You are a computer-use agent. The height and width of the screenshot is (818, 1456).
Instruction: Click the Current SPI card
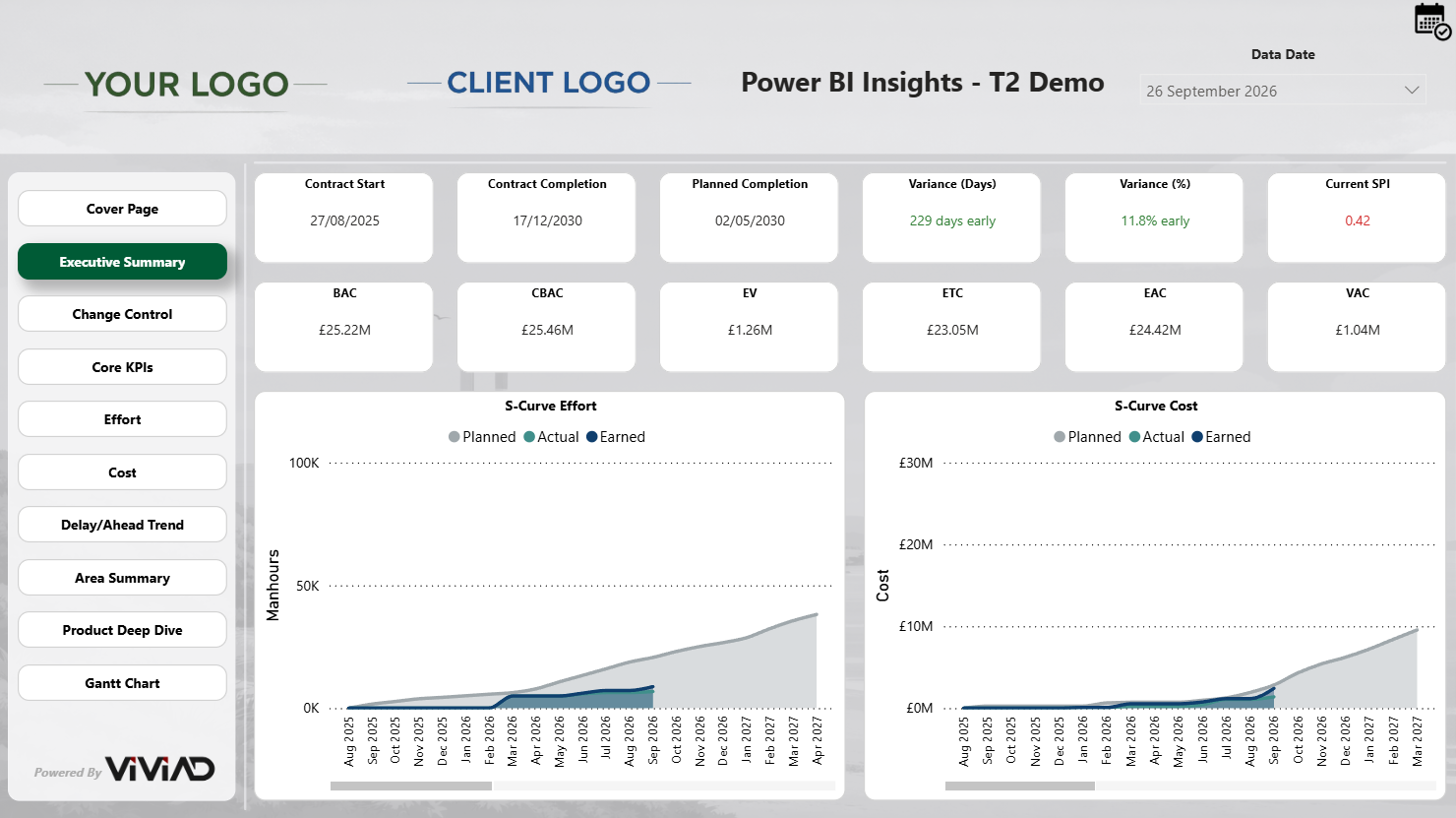tap(1357, 218)
